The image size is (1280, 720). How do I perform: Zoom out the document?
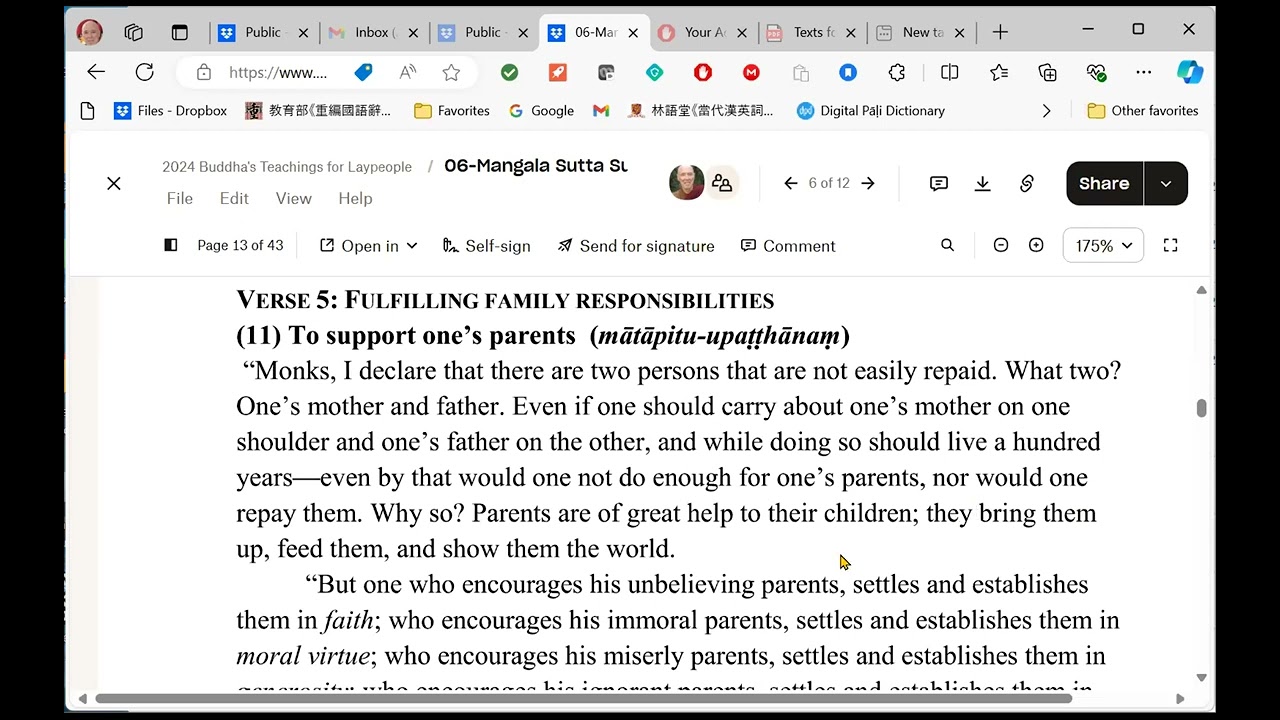tap(1000, 245)
